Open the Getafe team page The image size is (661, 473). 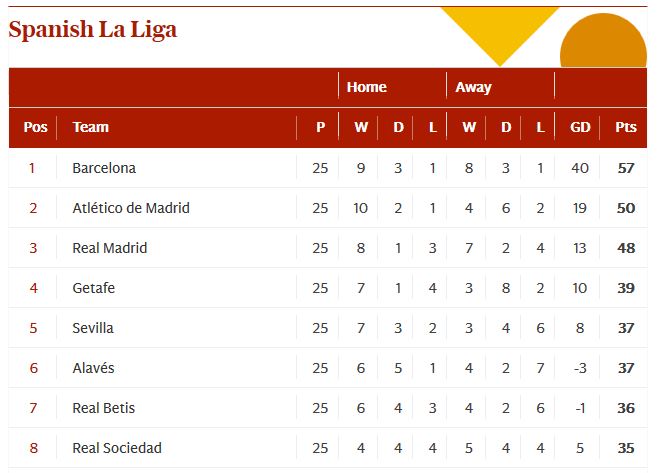click(94, 288)
